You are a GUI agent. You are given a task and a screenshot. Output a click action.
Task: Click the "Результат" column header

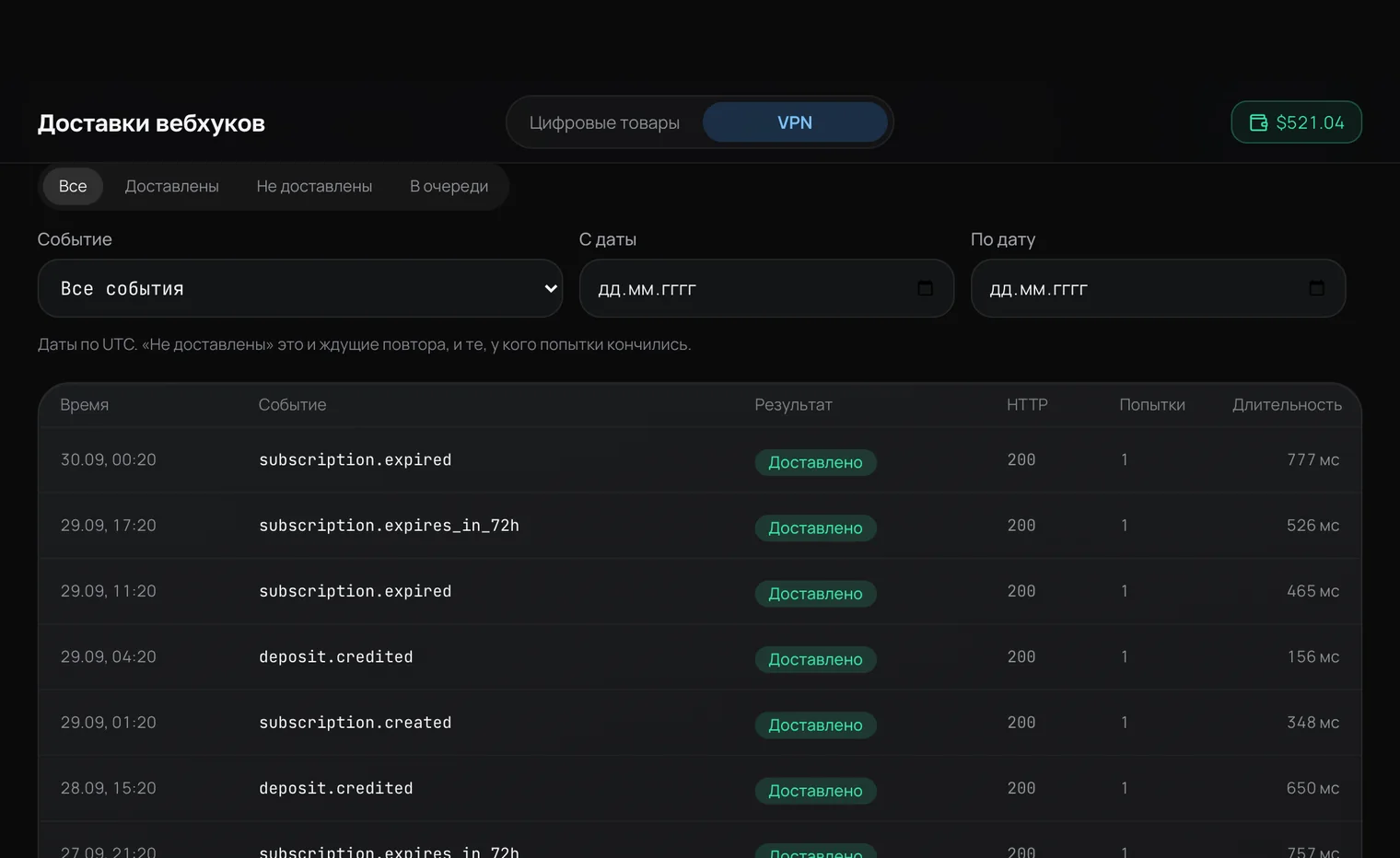793,405
